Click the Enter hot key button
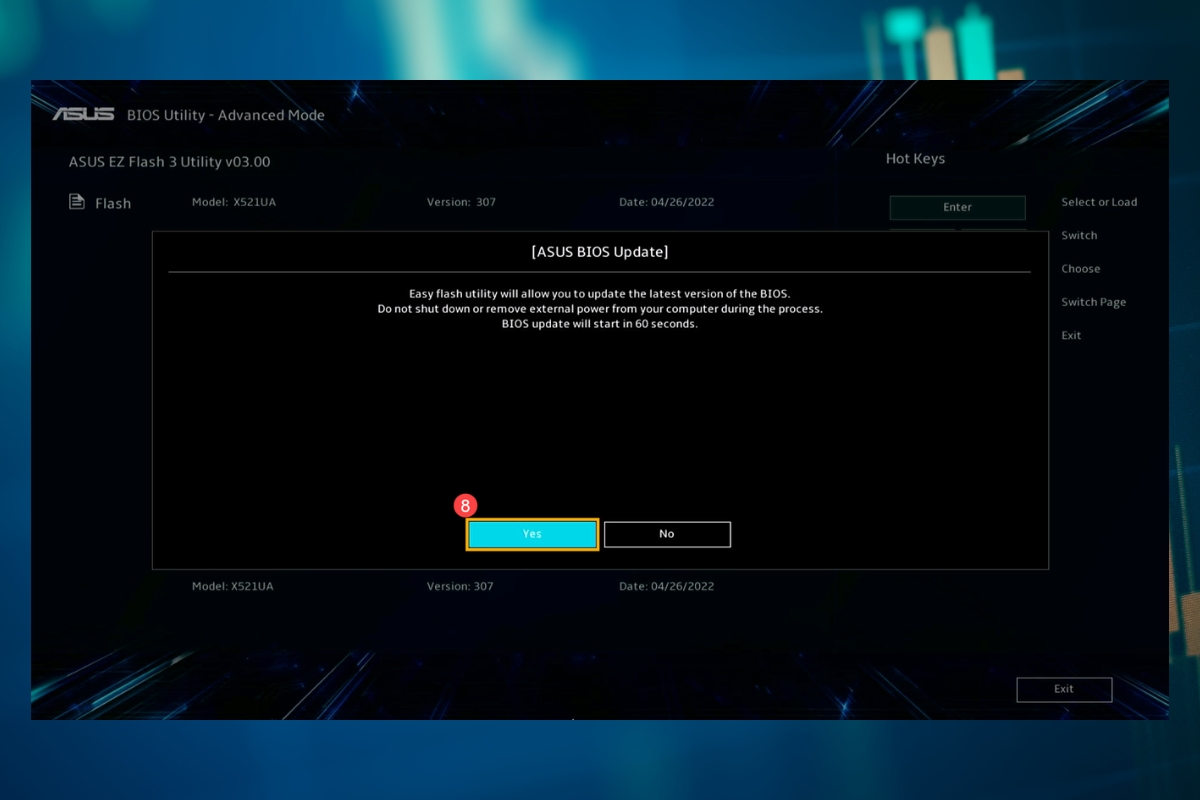 [x=957, y=207]
